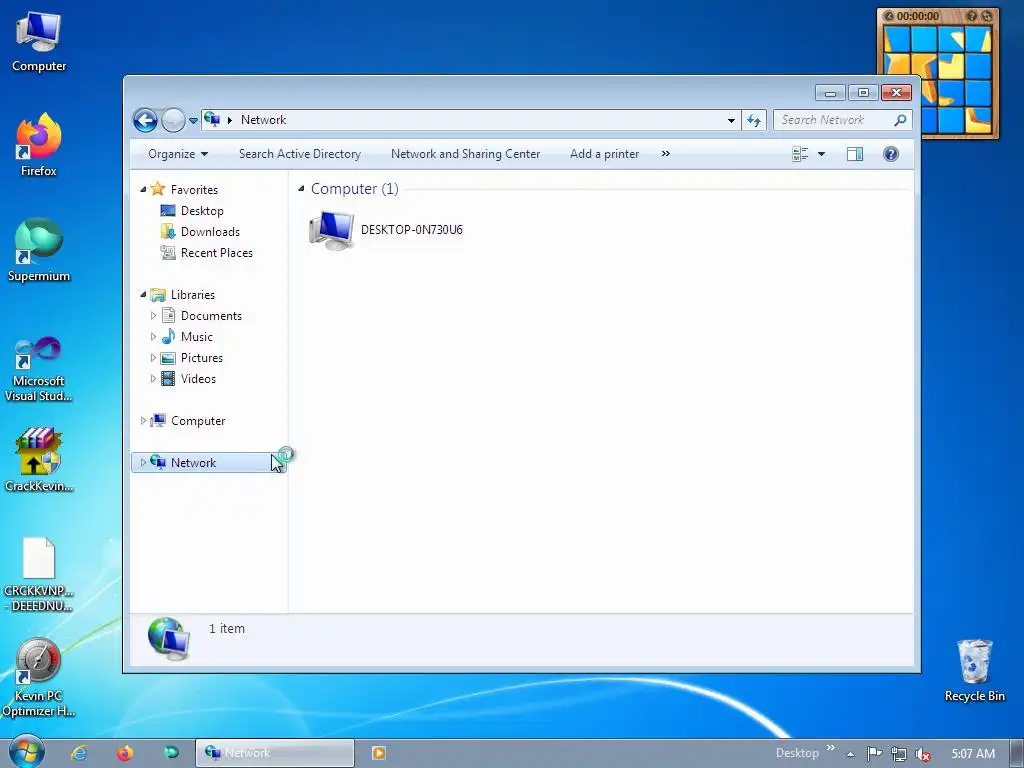
Task: Click the Desktop toolbar label in taskbar
Action: click(x=797, y=753)
